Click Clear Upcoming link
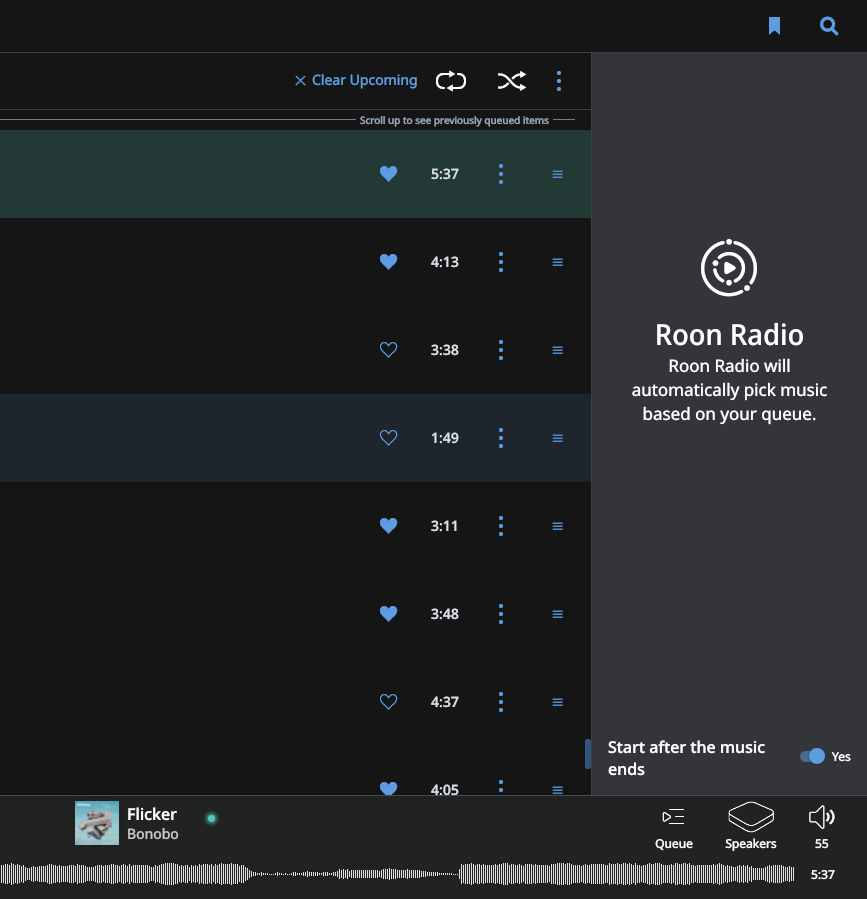The height and width of the screenshot is (899, 867). [356, 80]
